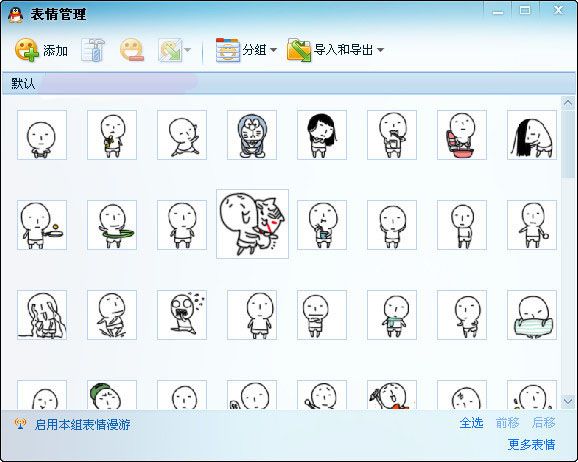Viewport: 578px width, 462px height.
Task: Click the 添加 add emoticon button
Action: tap(41, 50)
